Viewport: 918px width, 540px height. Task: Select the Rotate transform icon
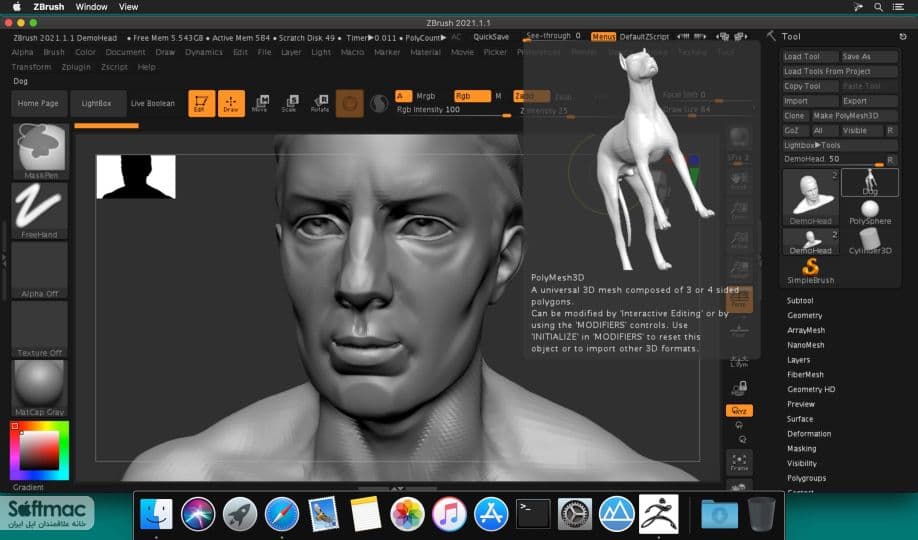pyautogui.click(x=320, y=103)
